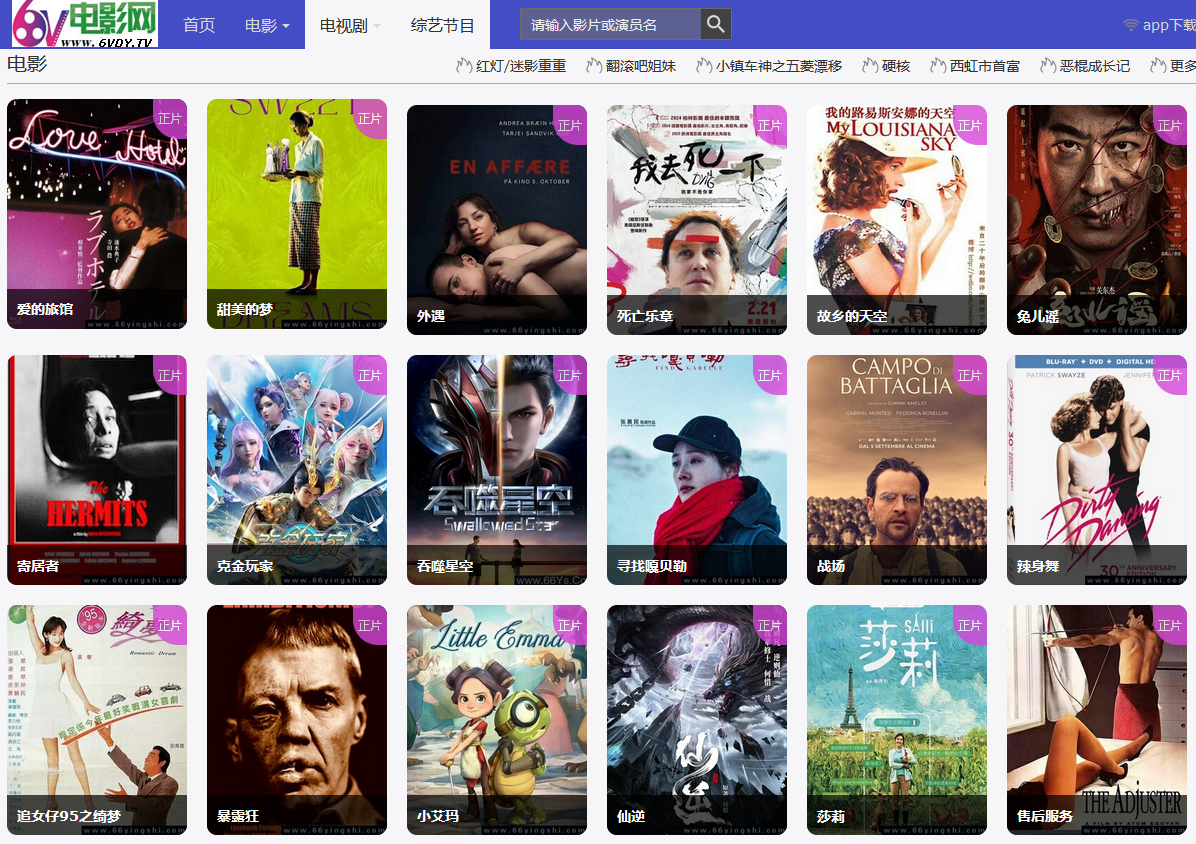1196x844 pixels.
Task: Select the 战场 movie thumbnail
Action: pos(897,470)
